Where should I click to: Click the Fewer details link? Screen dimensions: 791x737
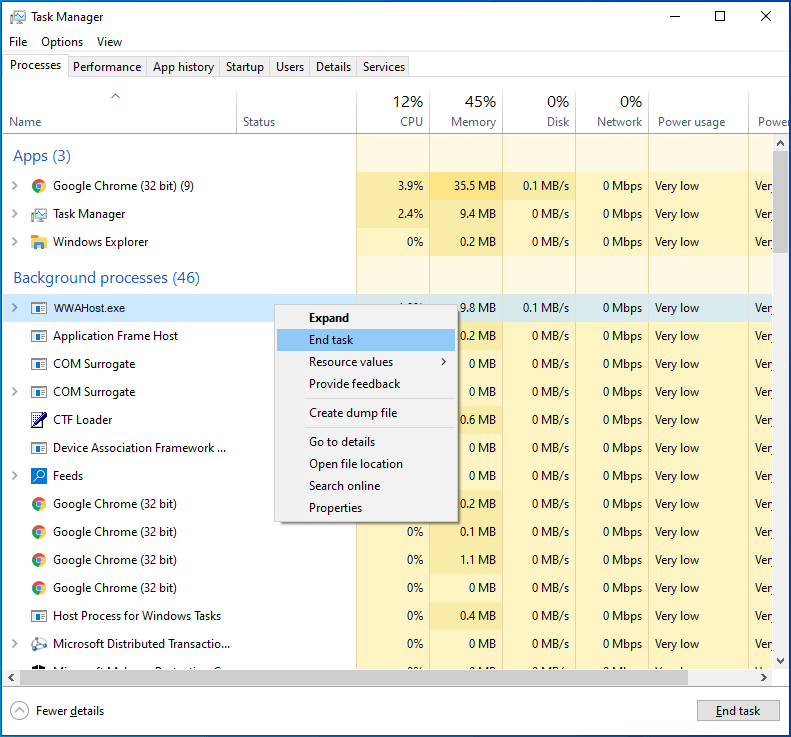pos(70,711)
